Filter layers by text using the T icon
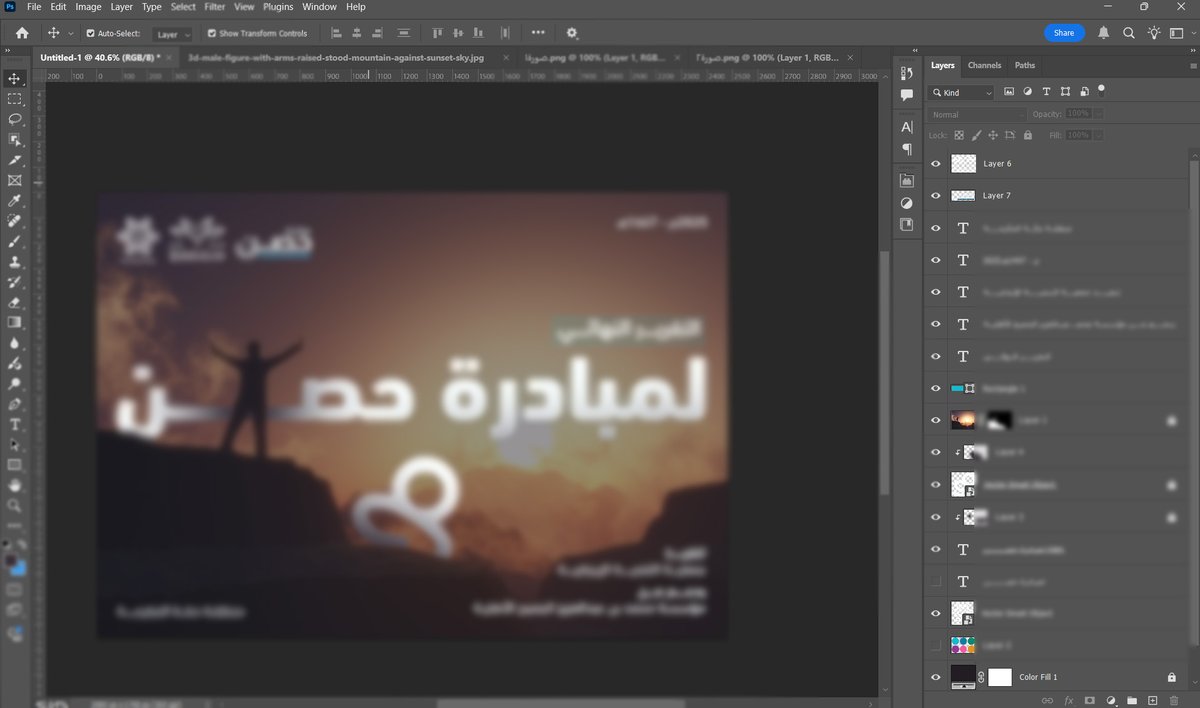The image size is (1200, 708). 1046,91
